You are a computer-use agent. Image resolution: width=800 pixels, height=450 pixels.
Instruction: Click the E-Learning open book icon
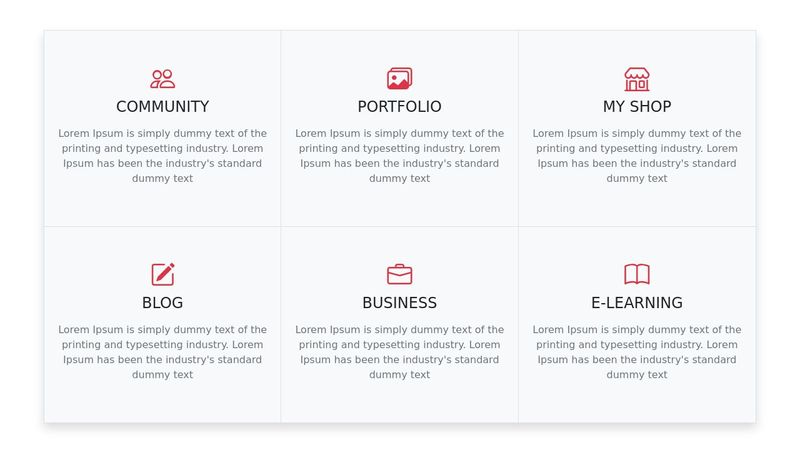pos(637,274)
